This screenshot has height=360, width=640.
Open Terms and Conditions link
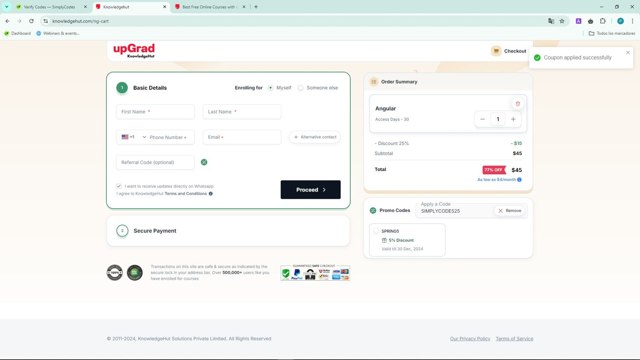[186, 193]
